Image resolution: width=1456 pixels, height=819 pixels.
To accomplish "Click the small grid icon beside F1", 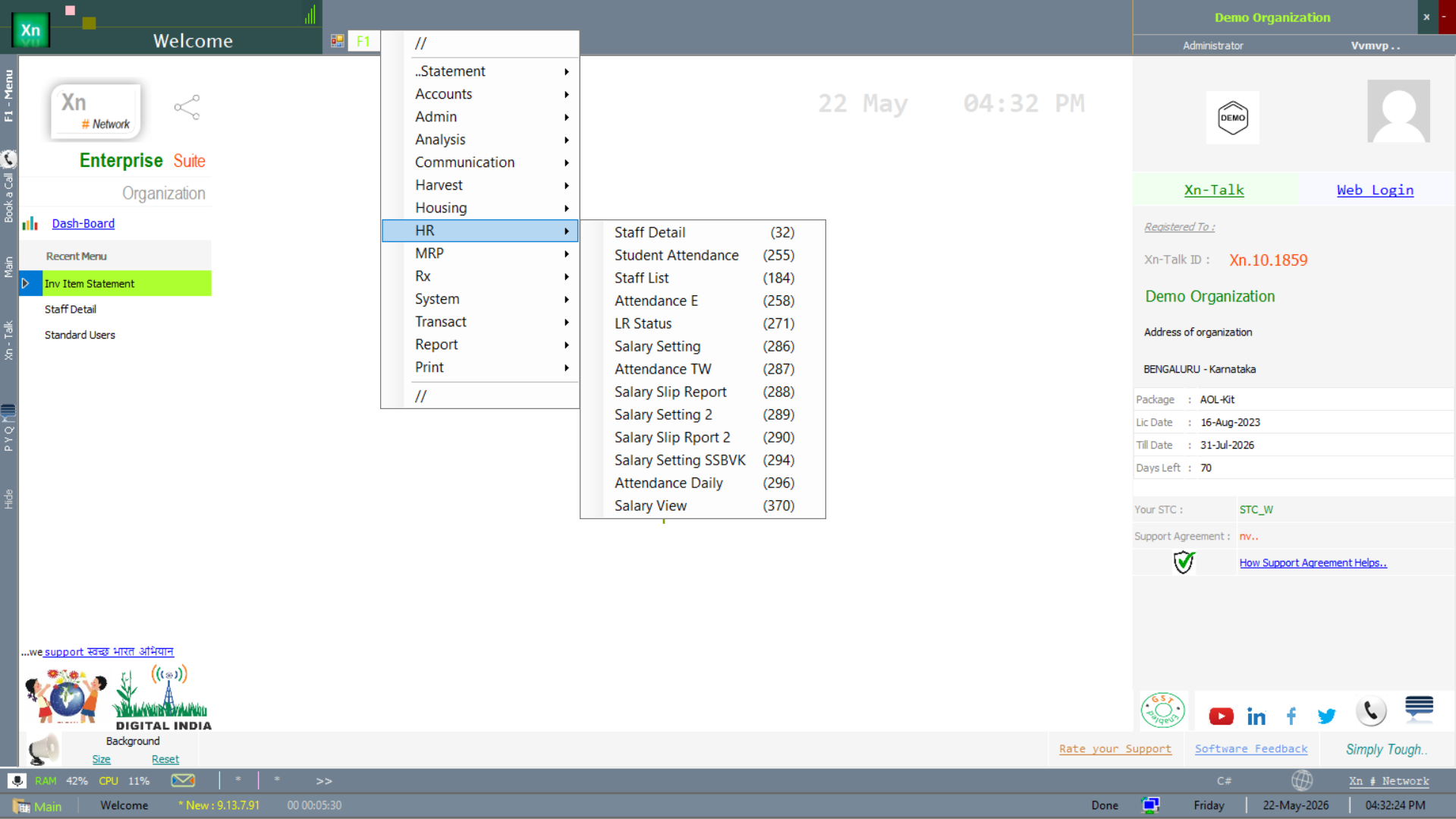I will 338,41.
